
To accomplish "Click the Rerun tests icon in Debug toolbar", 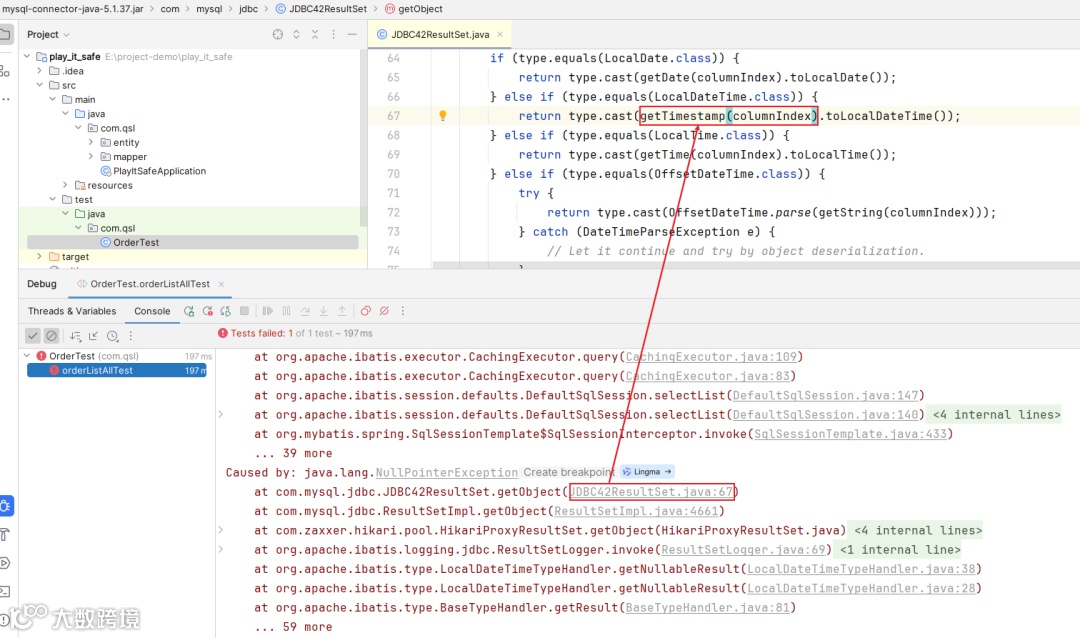I will pyautogui.click(x=189, y=311).
